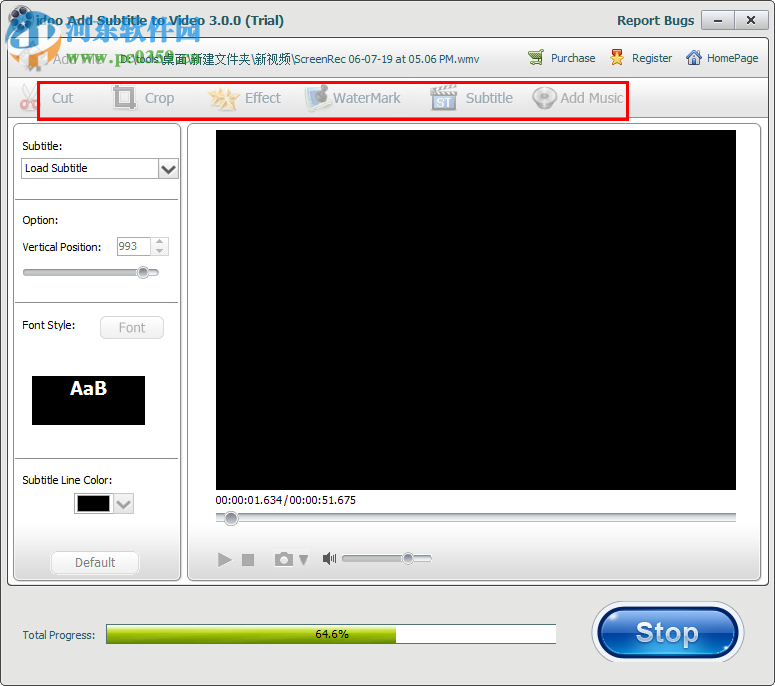Click the Vertical Position value field
The height and width of the screenshot is (686, 775).
pyautogui.click(x=133, y=246)
